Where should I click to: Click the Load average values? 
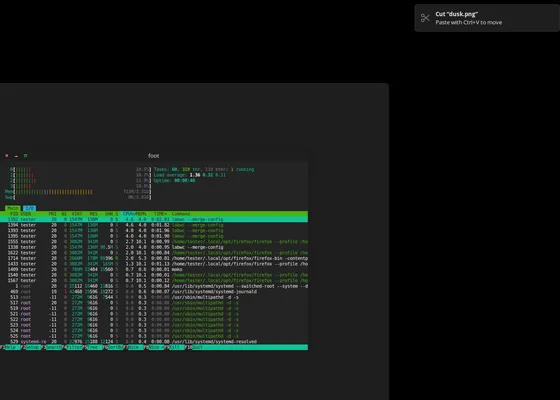208,175
